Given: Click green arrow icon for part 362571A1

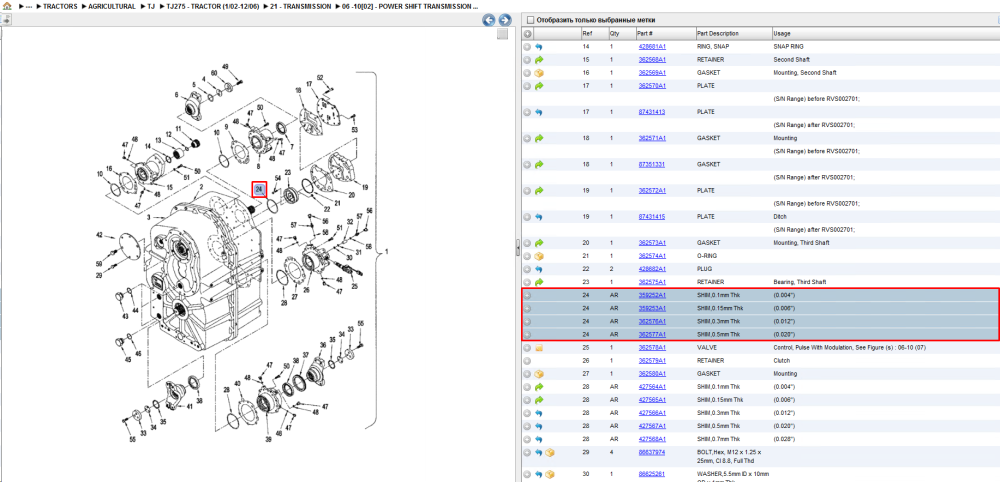Looking at the screenshot, I should click(x=538, y=138).
